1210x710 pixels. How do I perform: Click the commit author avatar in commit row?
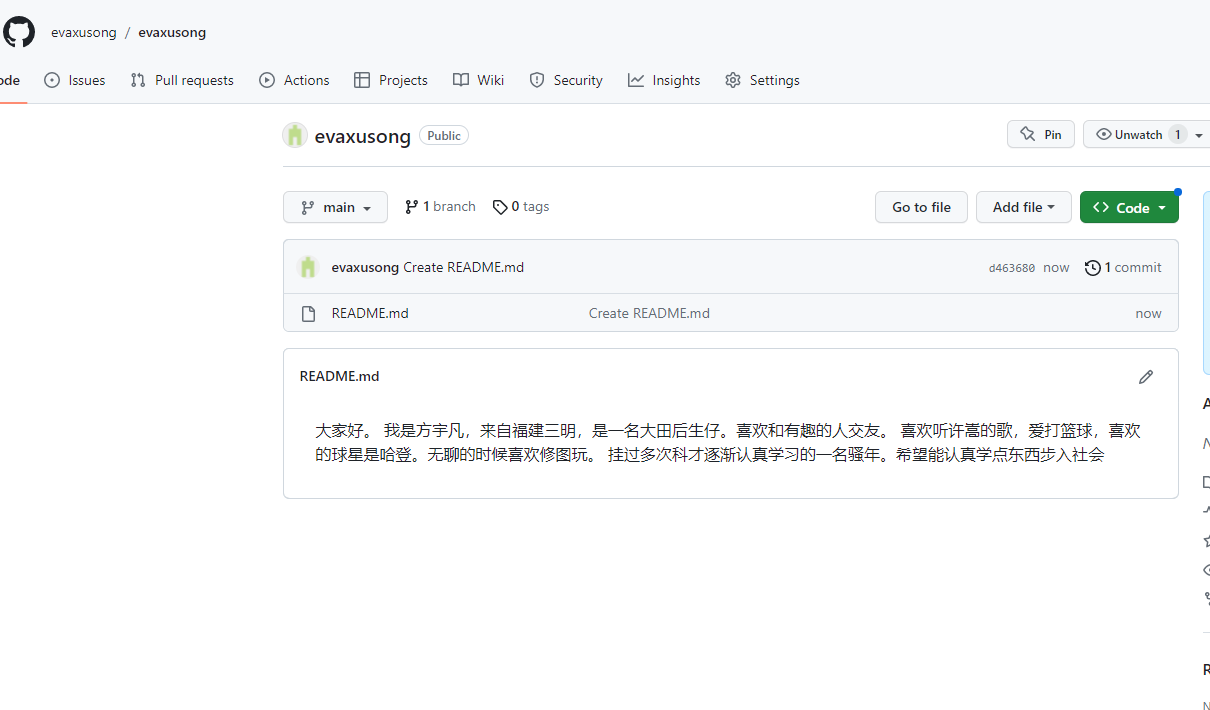point(308,267)
